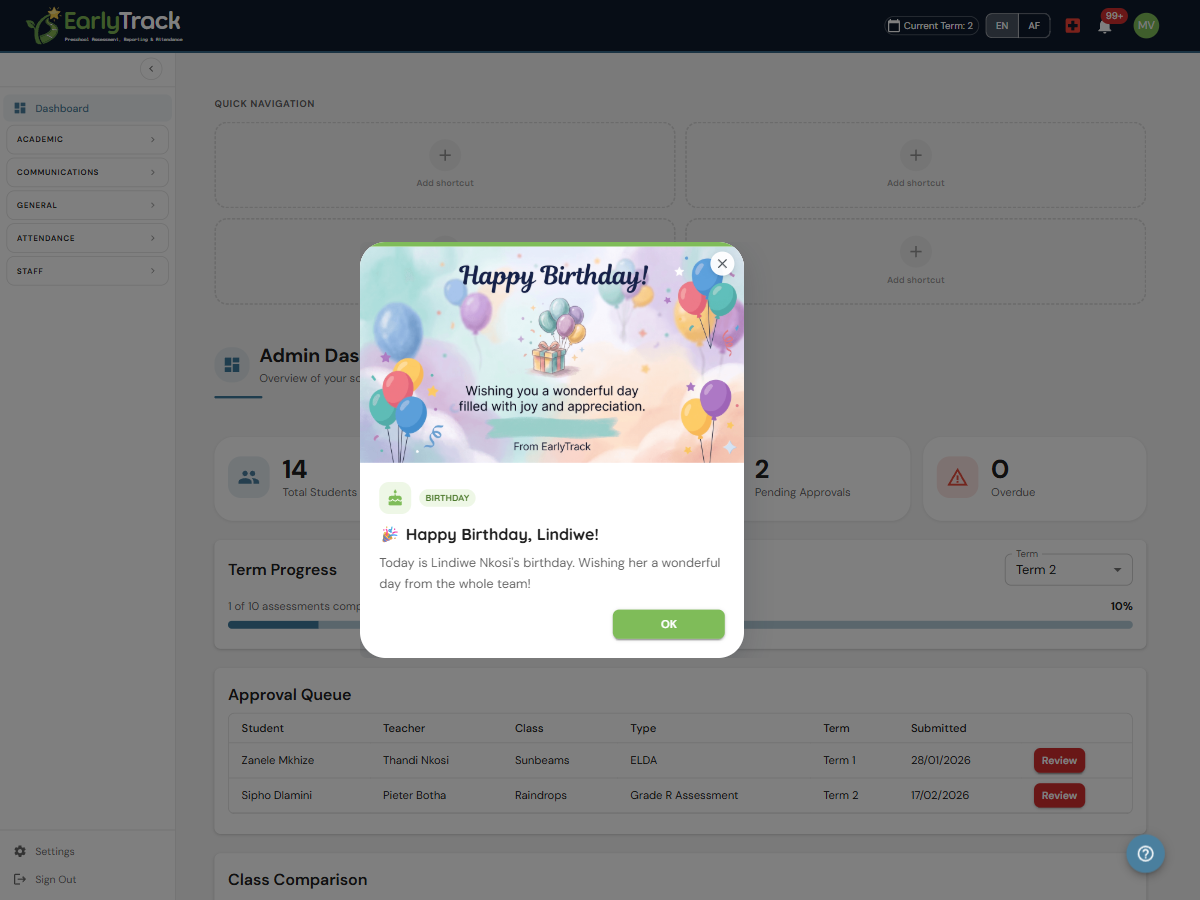Open the notifications bell

[x=1105, y=26]
